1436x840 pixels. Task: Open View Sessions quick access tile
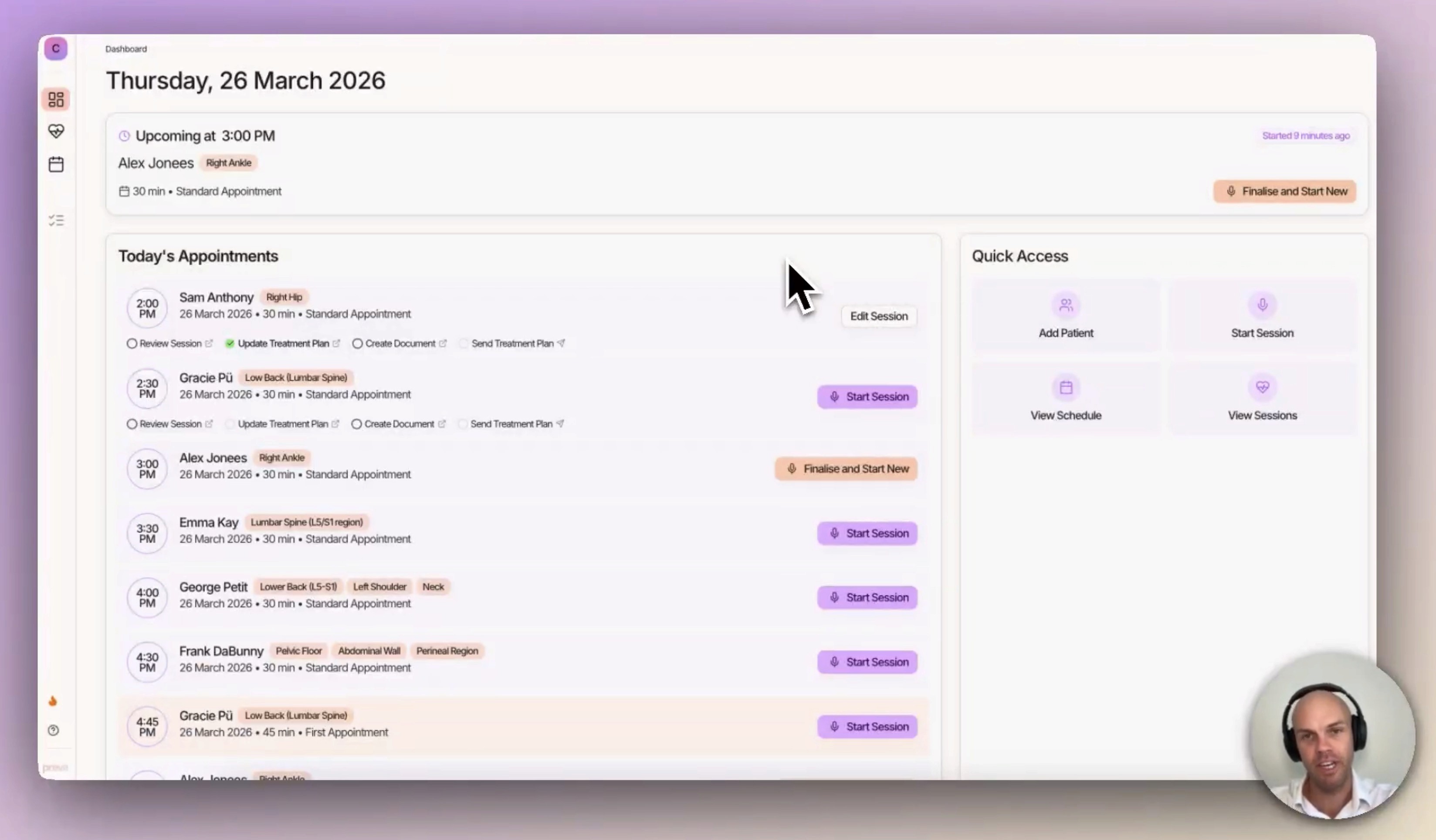tap(1262, 399)
